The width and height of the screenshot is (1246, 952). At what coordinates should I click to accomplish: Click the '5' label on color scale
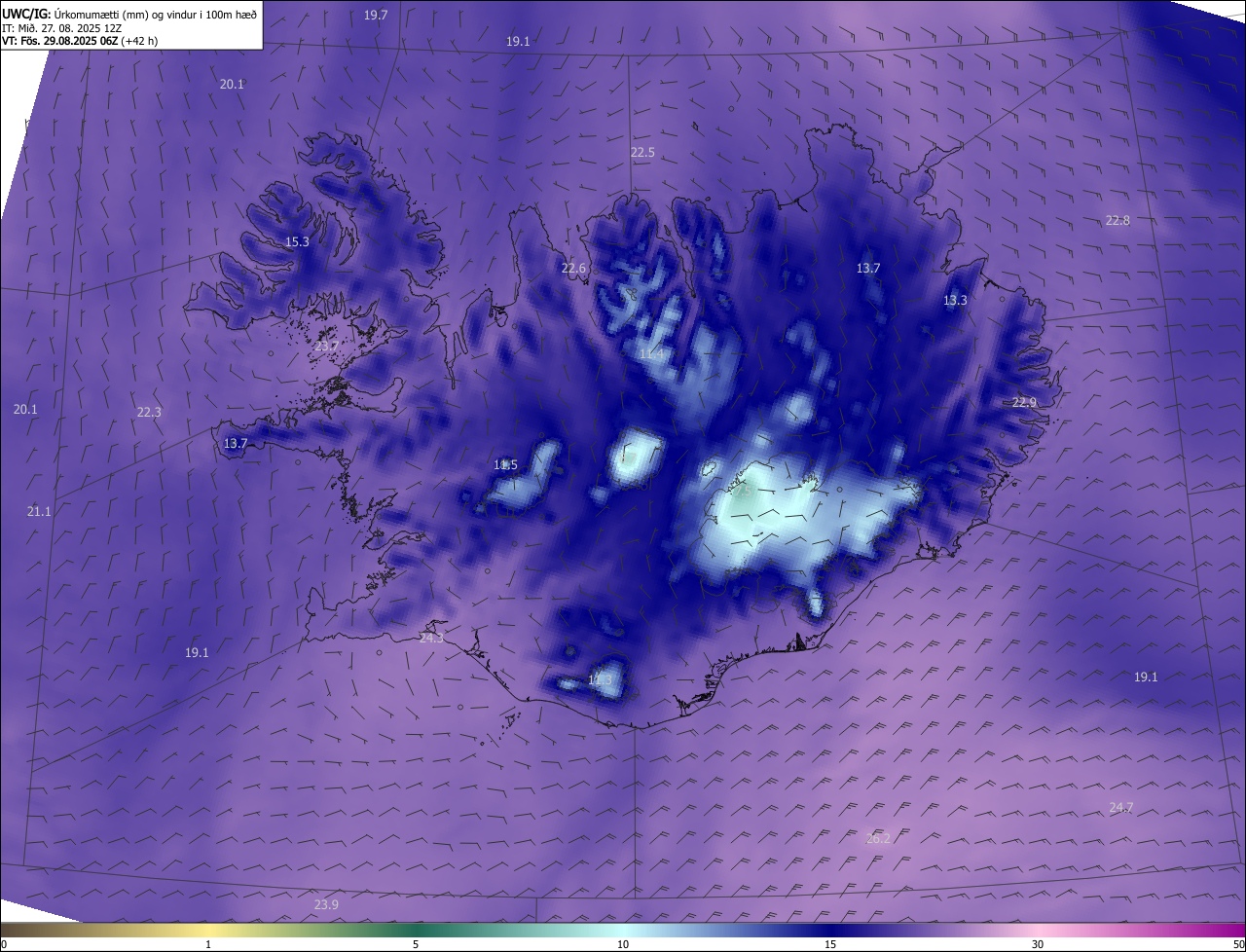pos(416,944)
